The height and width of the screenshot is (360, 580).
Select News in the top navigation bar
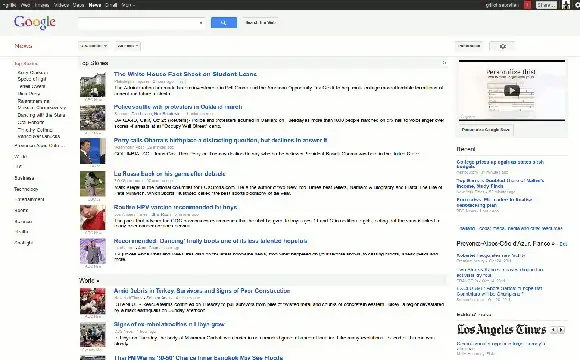(x=95, y=5)
